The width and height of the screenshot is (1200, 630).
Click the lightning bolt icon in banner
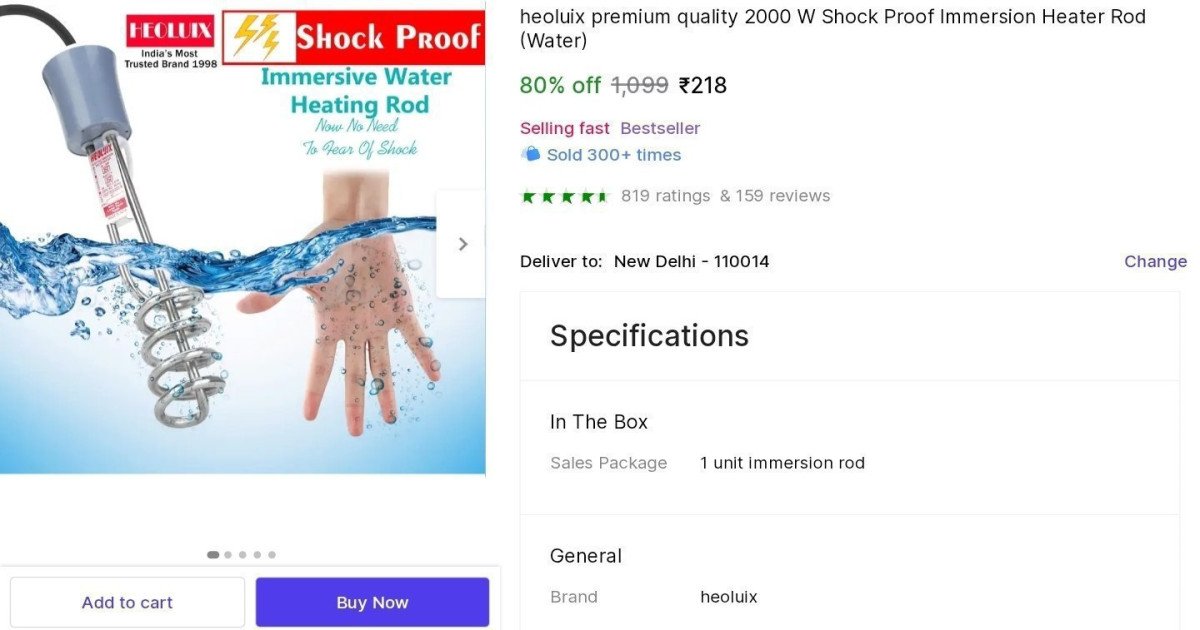pos(257,37)
